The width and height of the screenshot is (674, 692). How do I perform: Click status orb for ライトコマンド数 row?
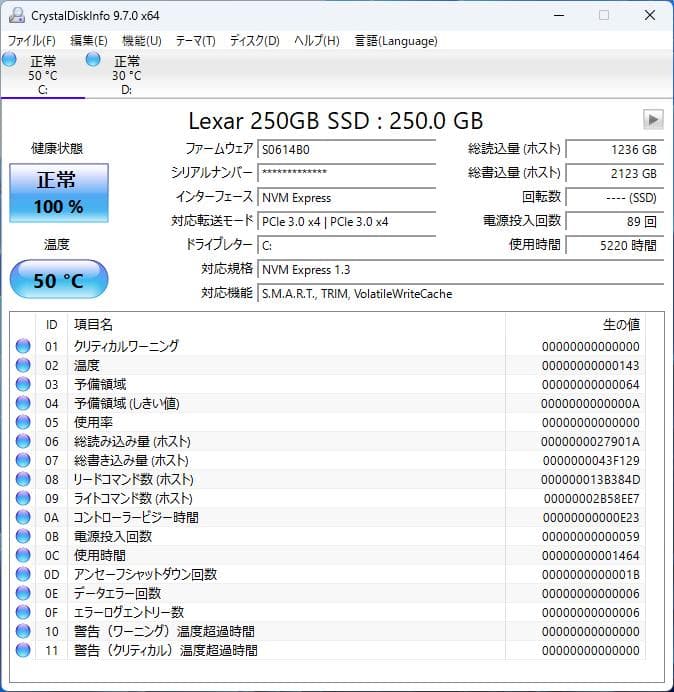click(23, 498)
